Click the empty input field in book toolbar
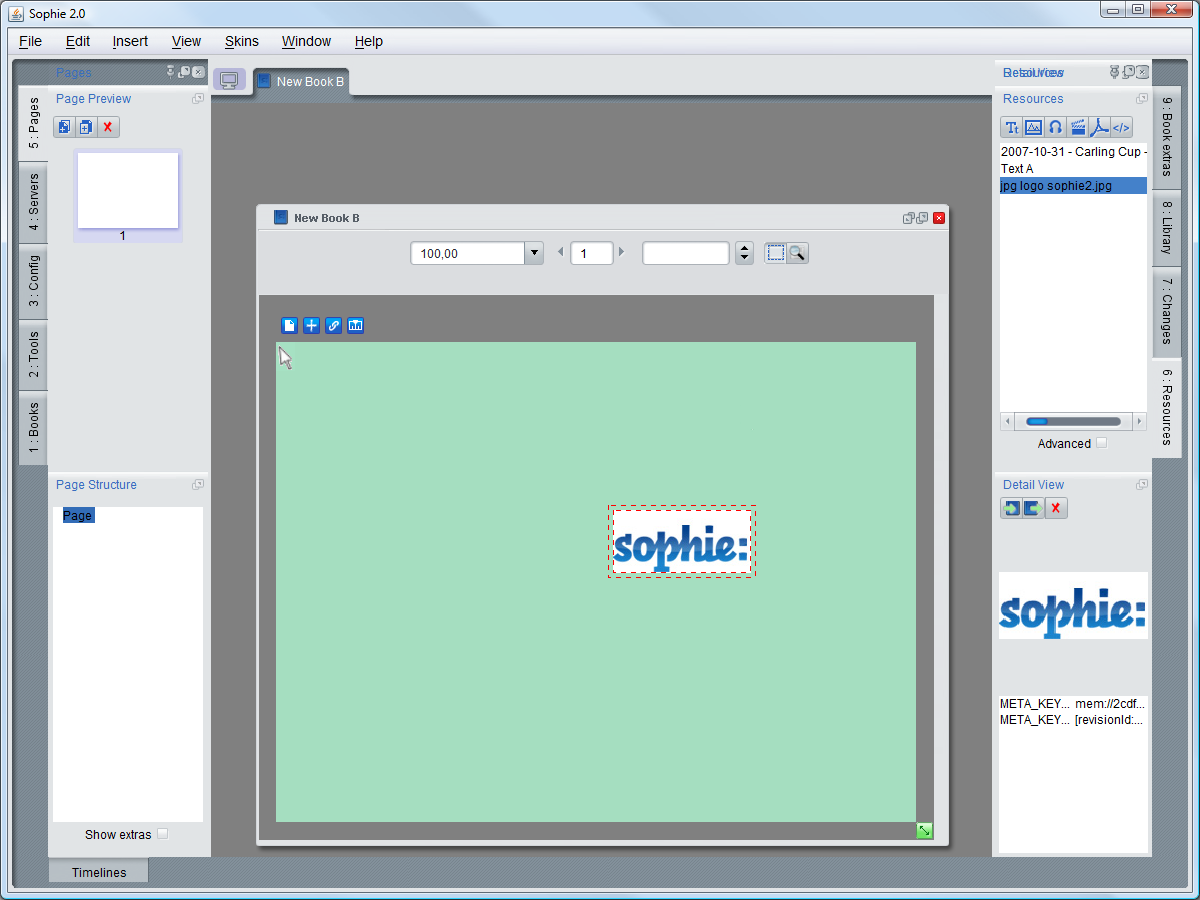Image resolution: width=1200 pixels, height=900 pixels. click(686, 253)
